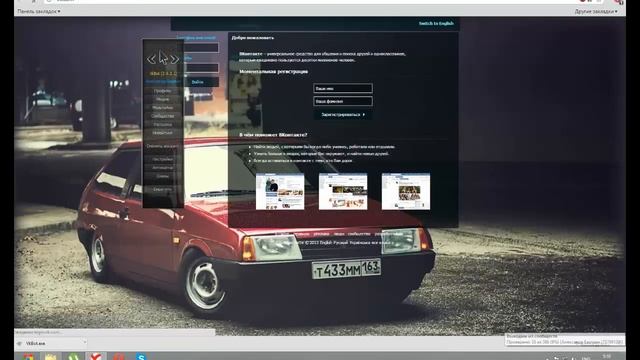This screenshot has height=360, width=640.
Task: Click the 'Зарегистрироваться' registration button
Action: click(x=343, y=115)
